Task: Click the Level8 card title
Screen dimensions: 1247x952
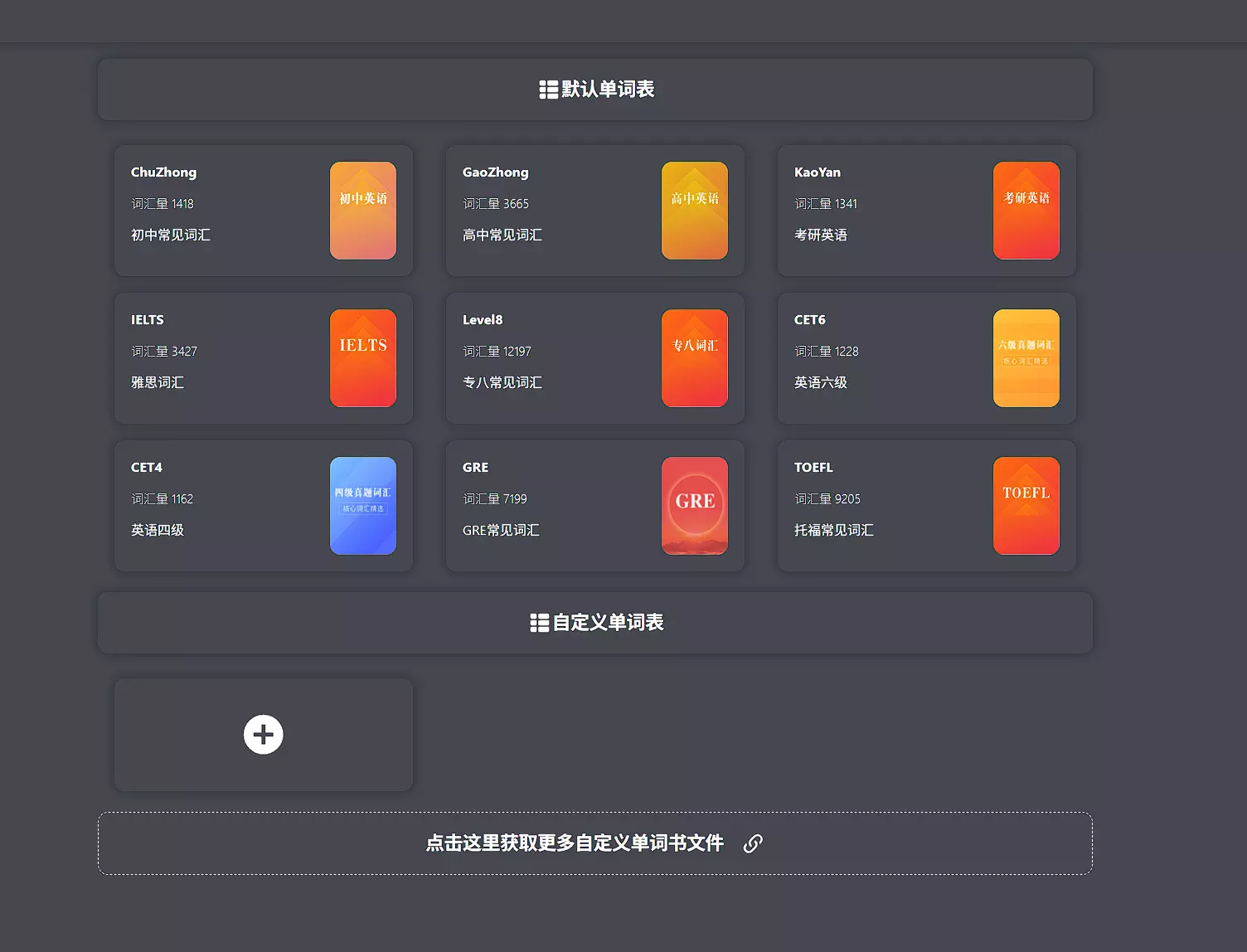Action: [483, 320]
